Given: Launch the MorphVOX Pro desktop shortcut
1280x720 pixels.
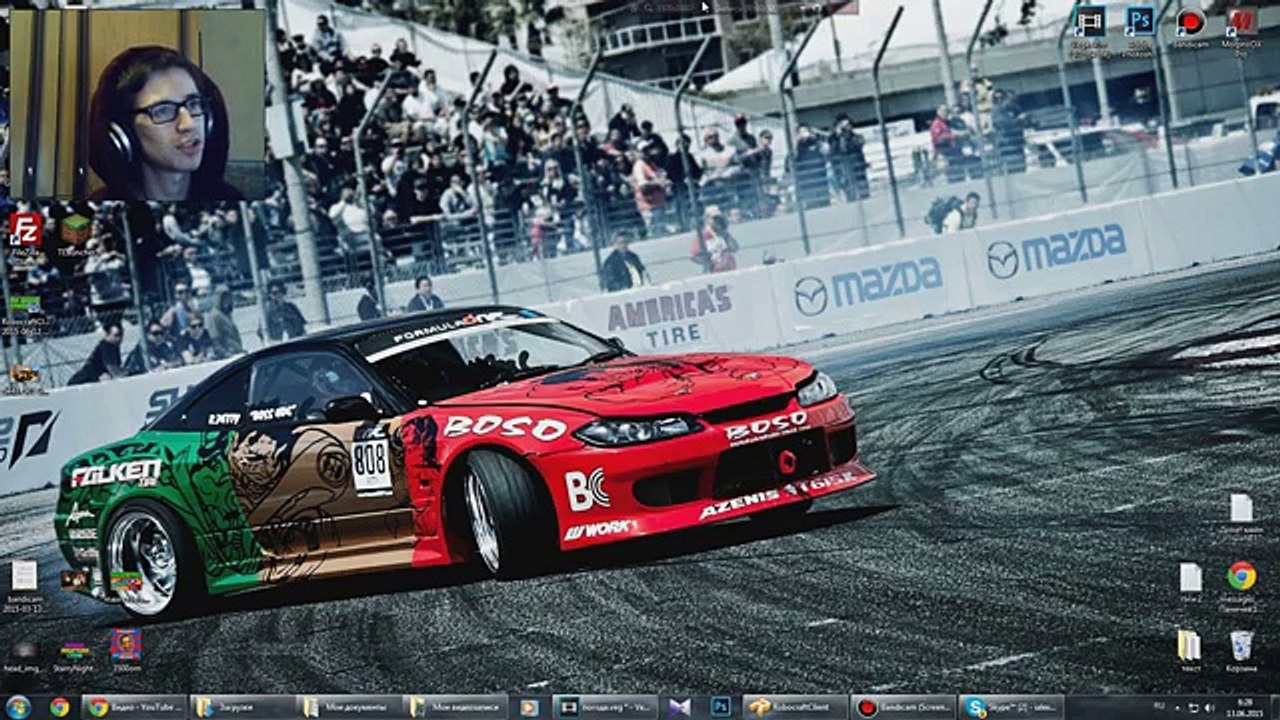Looking at the screenshot, I should (1241, 21).
